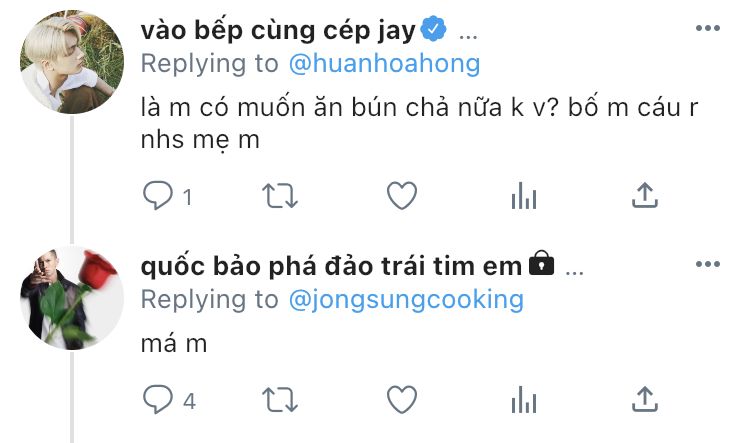This screenshot has height=443, width=750.
Task: Open more options for cép jay tweet
Action: (x=708, y=28)
